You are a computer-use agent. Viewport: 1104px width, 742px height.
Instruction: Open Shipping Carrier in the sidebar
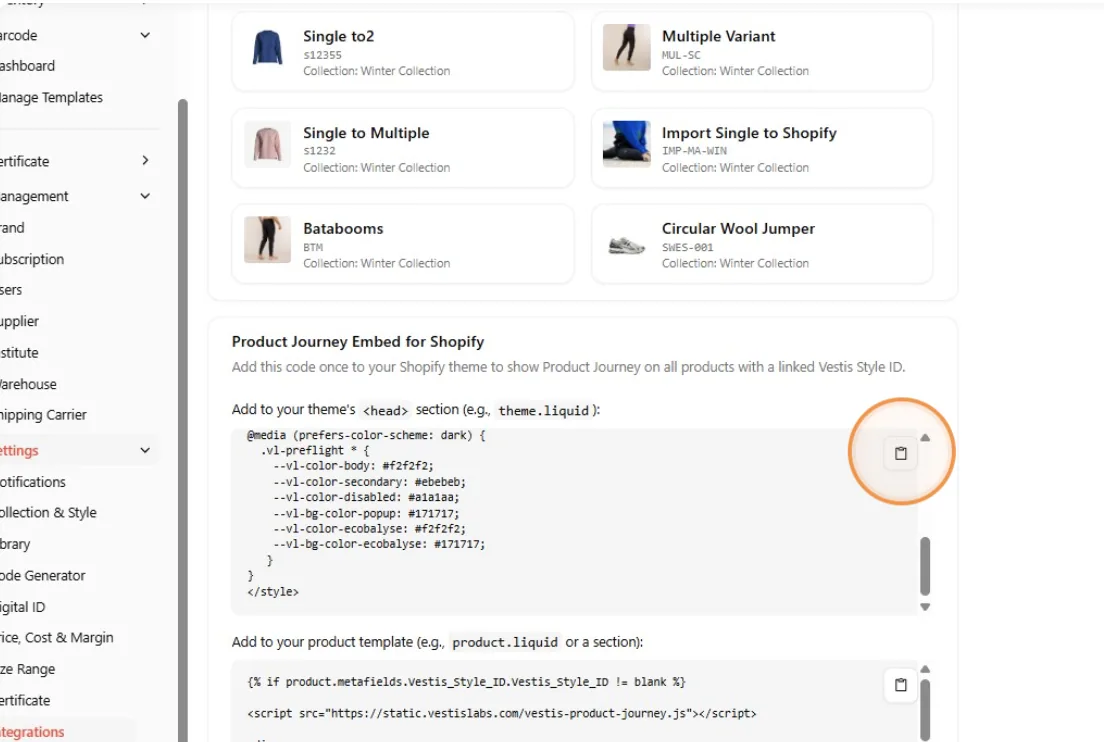click(44, 415)
